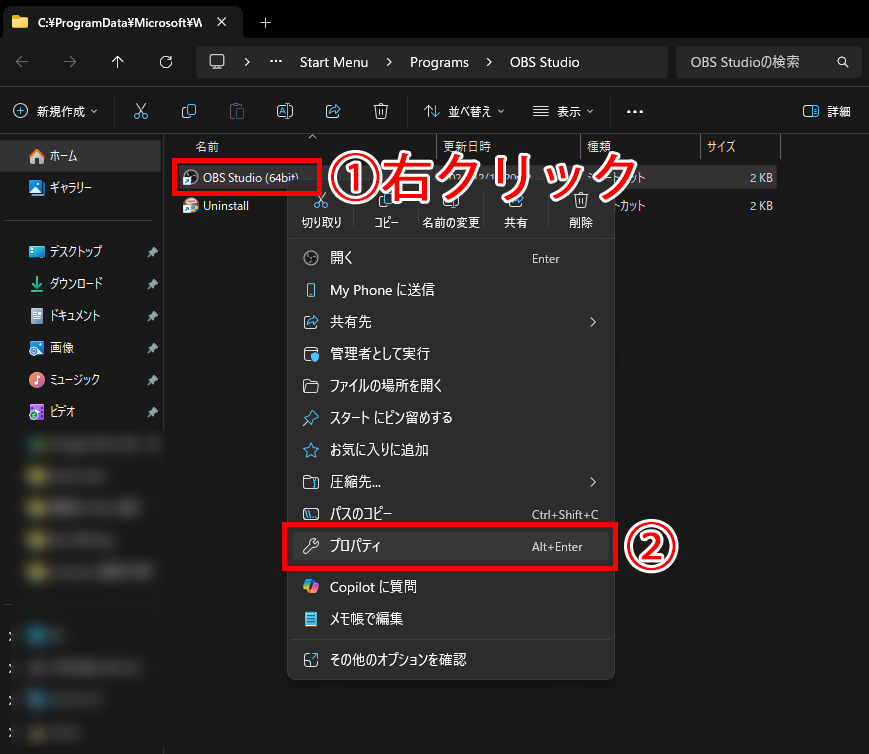This screenshot has height=754, width=869.
Task: Sort by the 名前 column header
Action: pyautogui.click(x=207, y=147)
